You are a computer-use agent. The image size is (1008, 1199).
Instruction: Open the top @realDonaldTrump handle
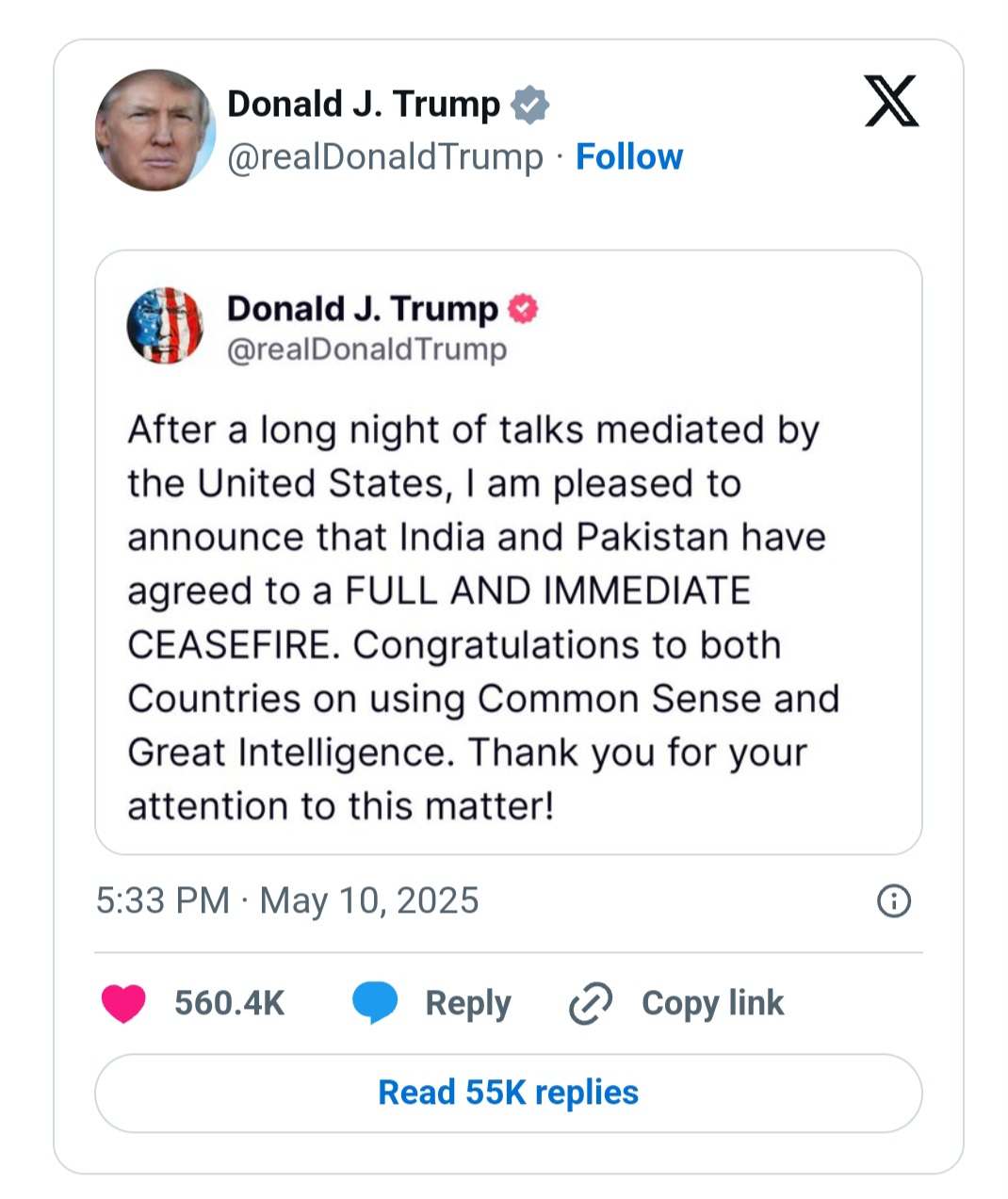[385, 157]
